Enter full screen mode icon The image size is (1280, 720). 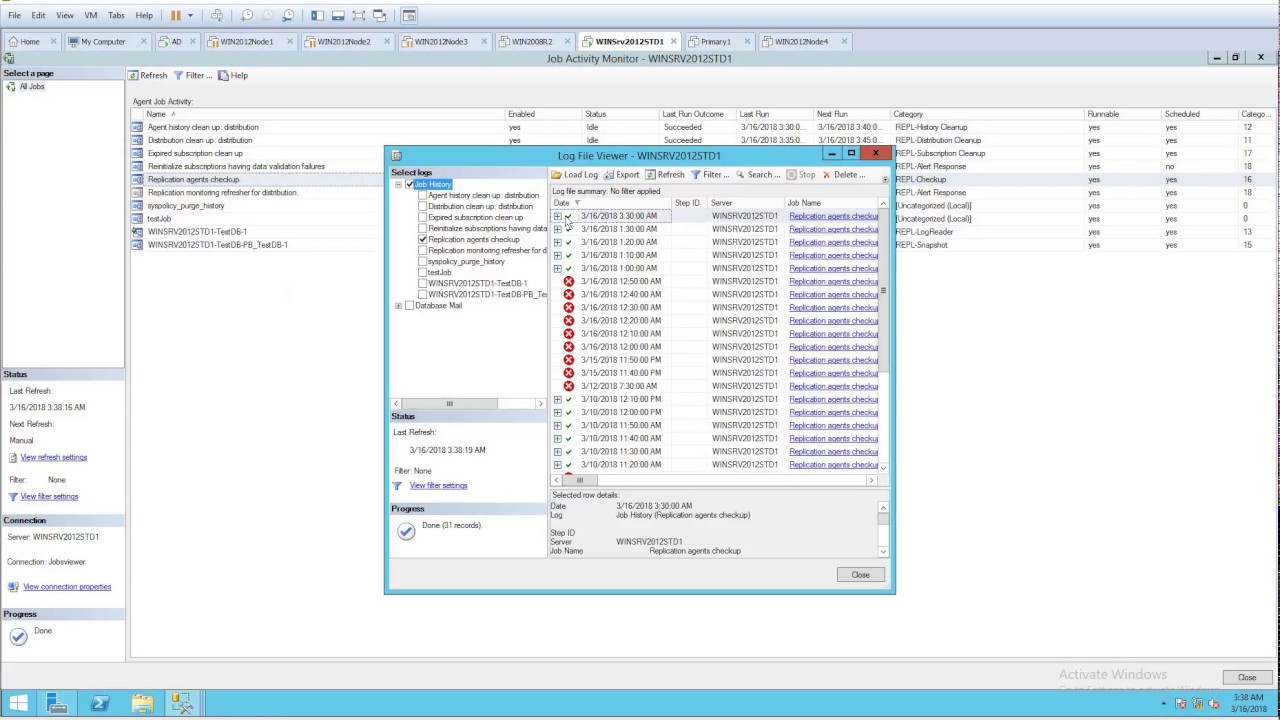359,15
